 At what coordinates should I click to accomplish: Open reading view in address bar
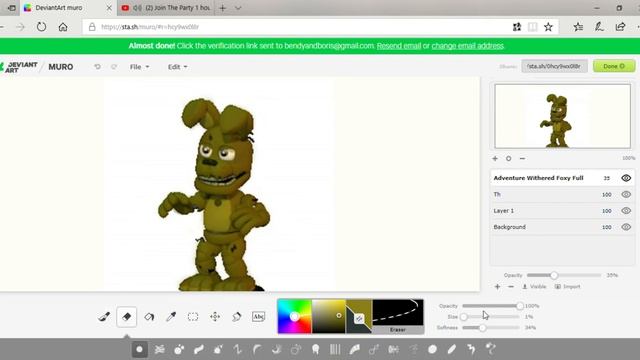point(532,27)
